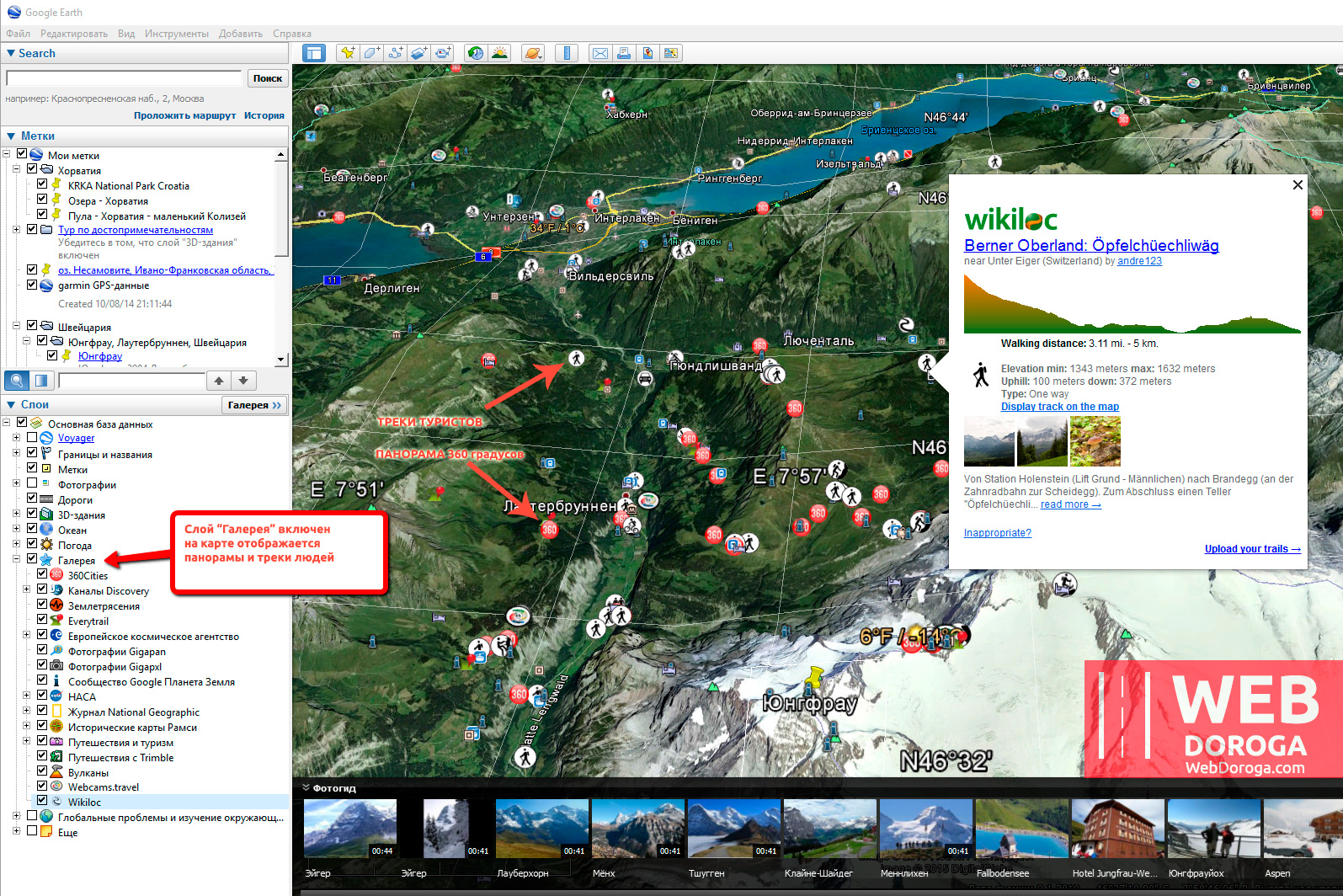Uncheck the Wikiloc layer checkbox
The height and width of the screenshot is (896, 1343).
tap(42, 800)
